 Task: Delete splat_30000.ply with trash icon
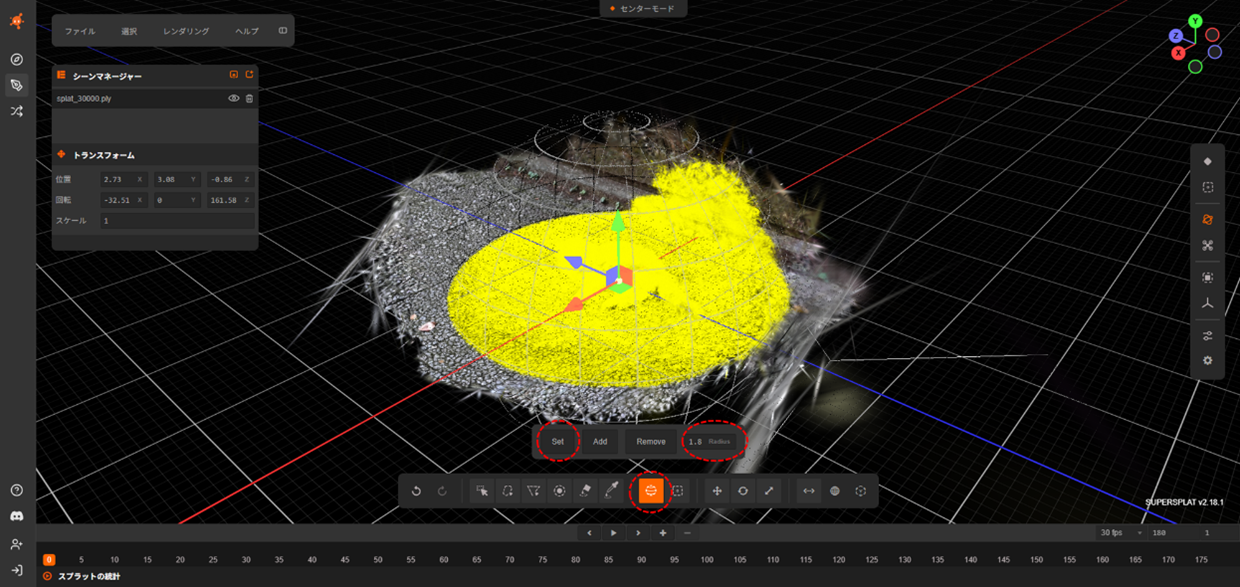249,99
